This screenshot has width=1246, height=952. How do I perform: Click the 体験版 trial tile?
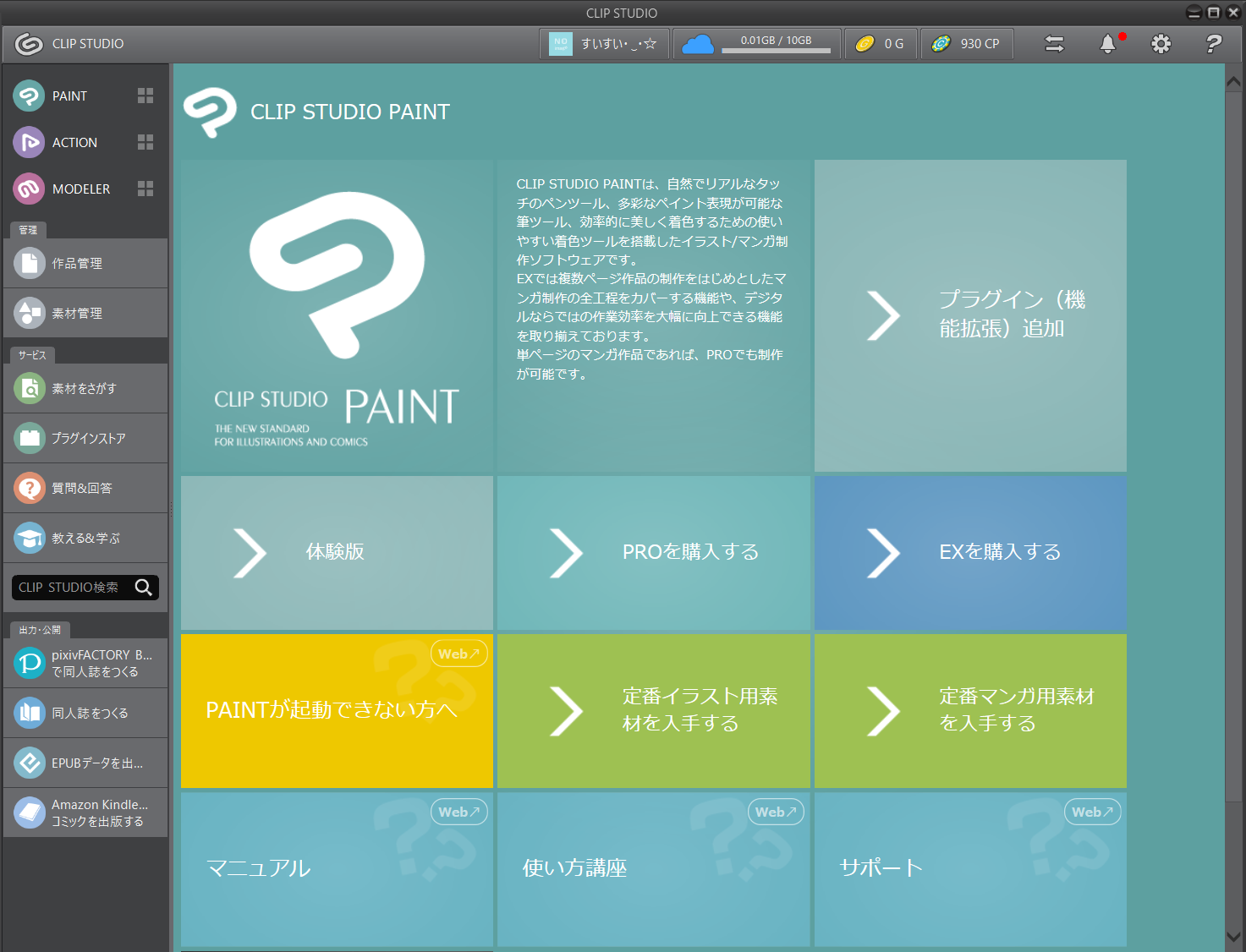(x=337, y=553)
